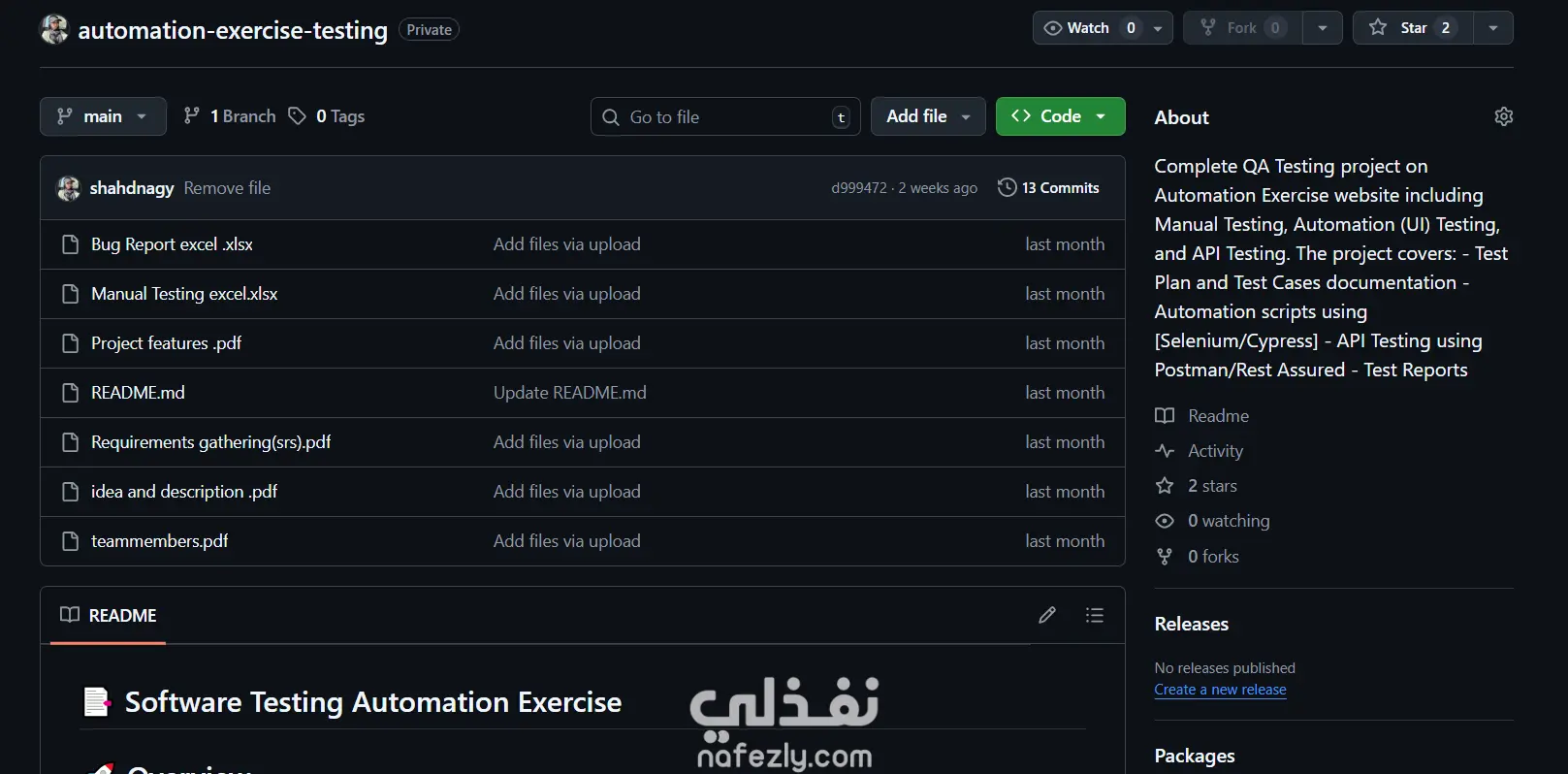This screenshot has width=1568, height=774.
Task: Click the pencil icon to edit README
Action: point(1047,615)
